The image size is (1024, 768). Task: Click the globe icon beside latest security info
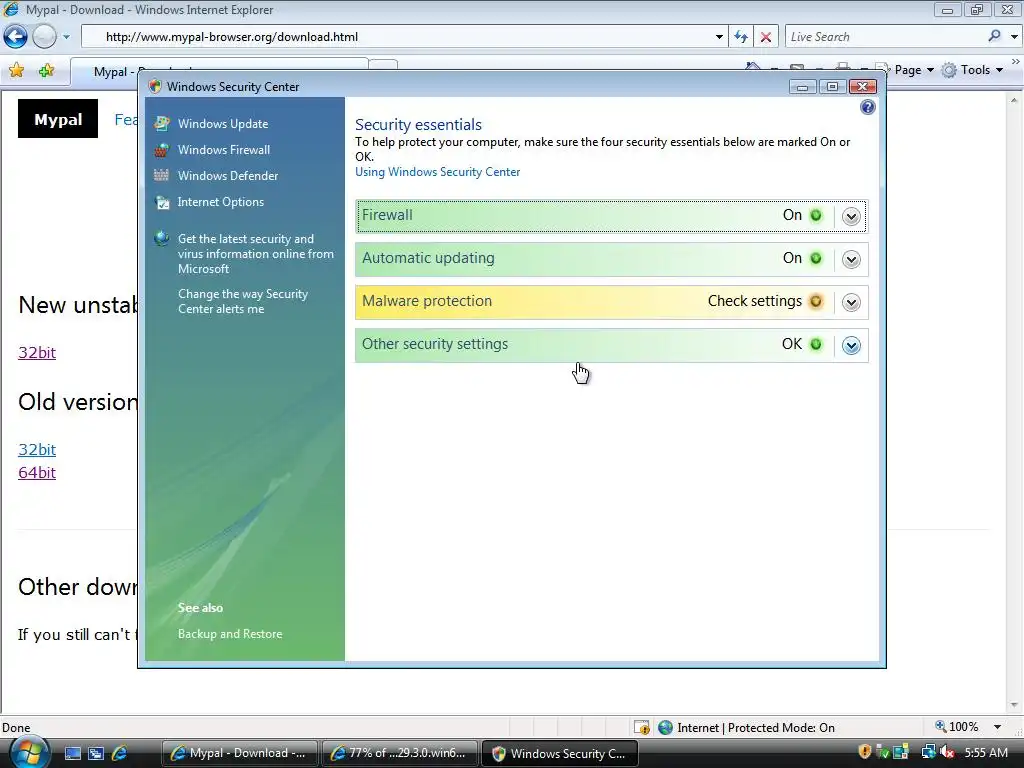click(161, 238)
